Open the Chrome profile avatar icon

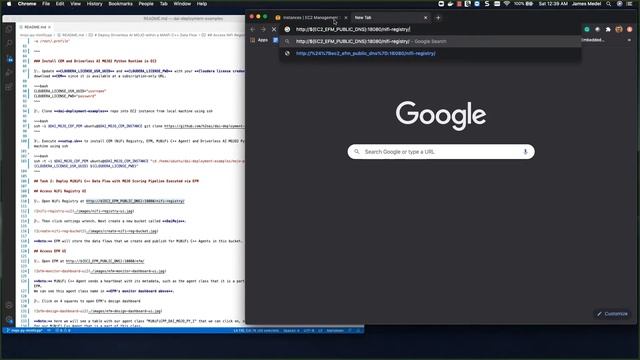(x=619, y=29)
